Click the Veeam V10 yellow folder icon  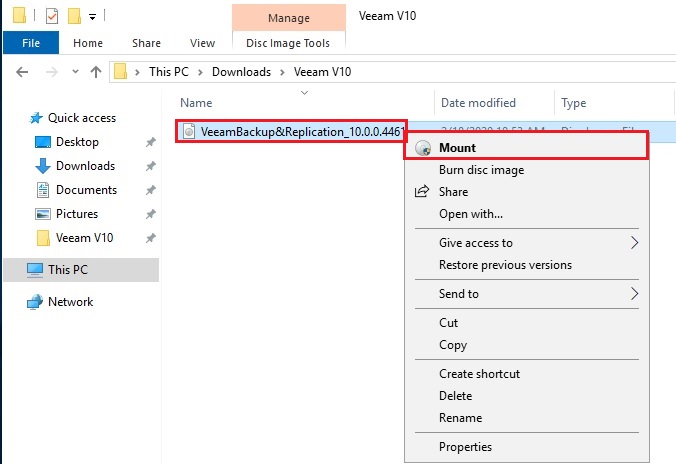pyautogui.click(x=43, y=238)
